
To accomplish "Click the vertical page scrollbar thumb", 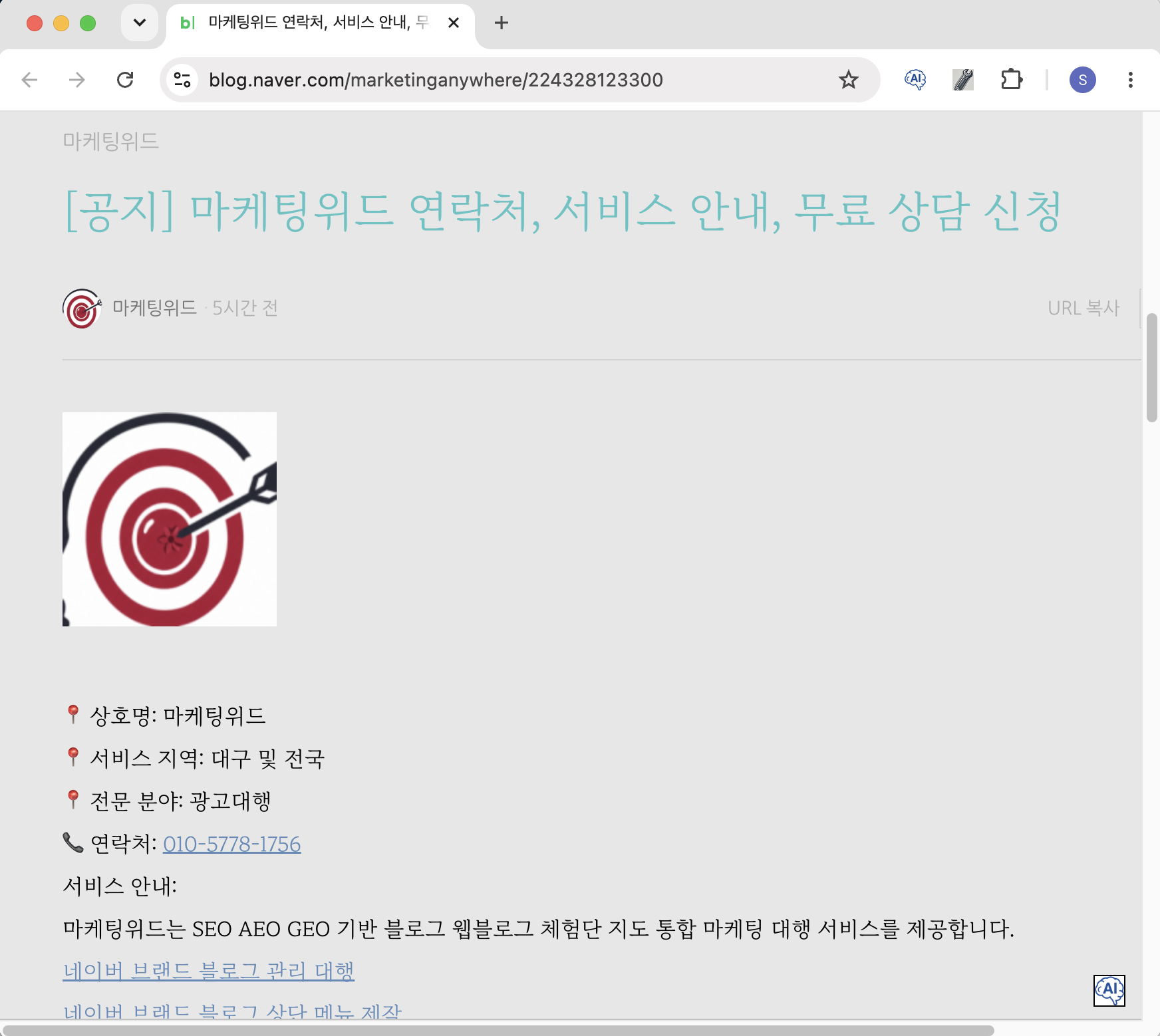I will point(1152,367).
